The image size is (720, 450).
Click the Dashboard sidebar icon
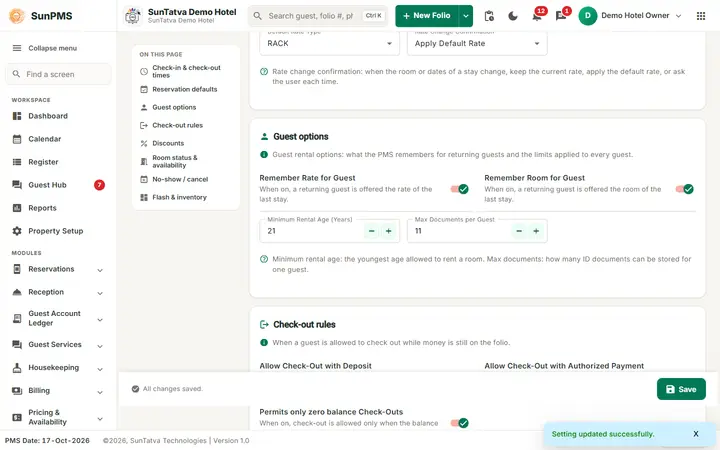click(x=17, y=116)
